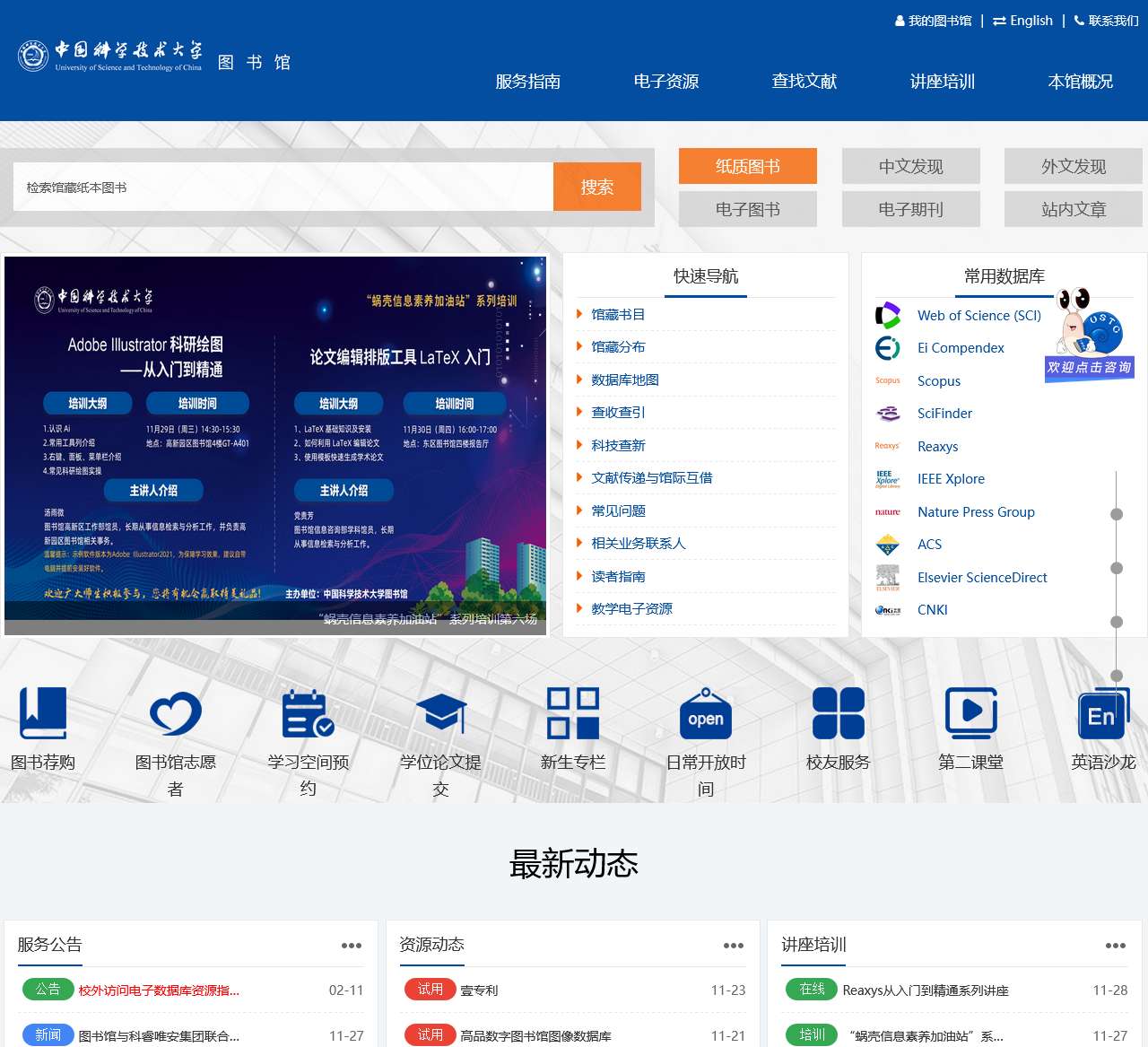Select the 纸质图书 search tab
The image size is (1148, 1047).
(x=748, y=166)
